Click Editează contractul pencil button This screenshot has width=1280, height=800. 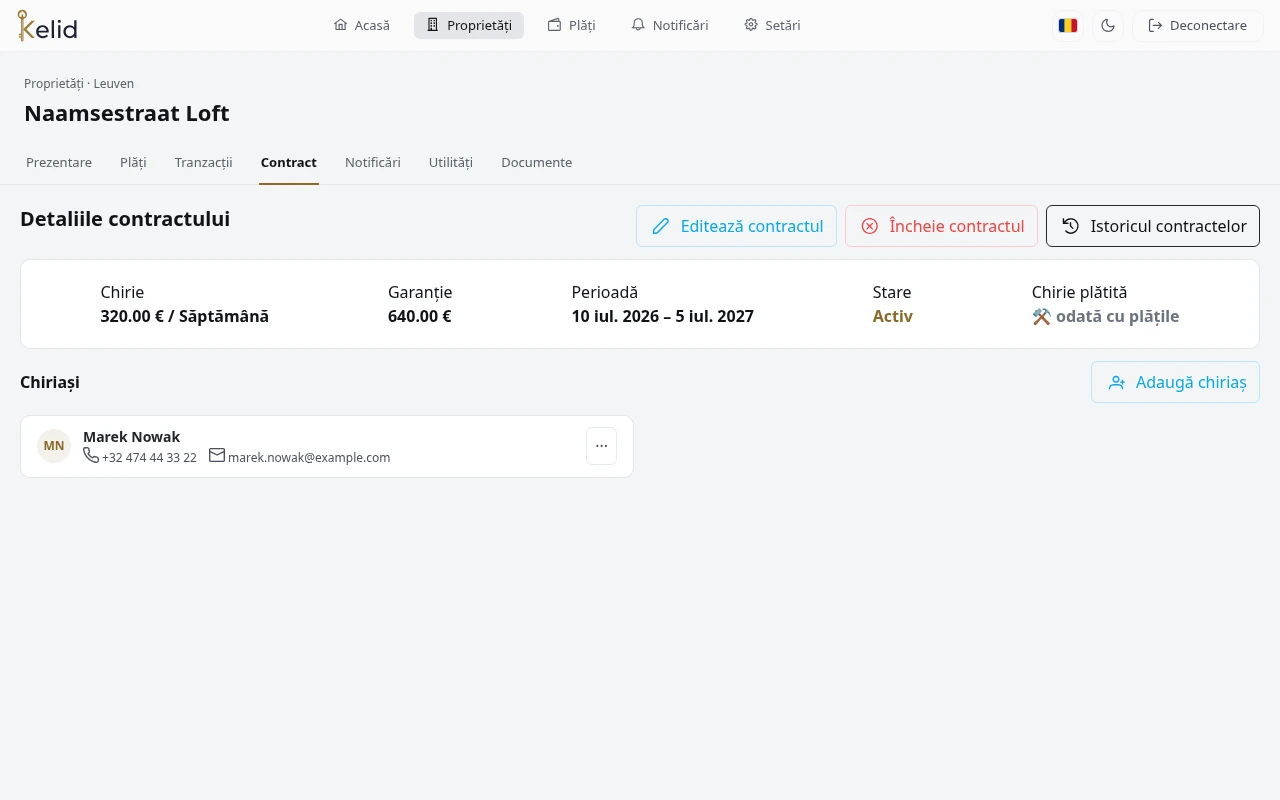pyautogui.click(x=736, y=226)
